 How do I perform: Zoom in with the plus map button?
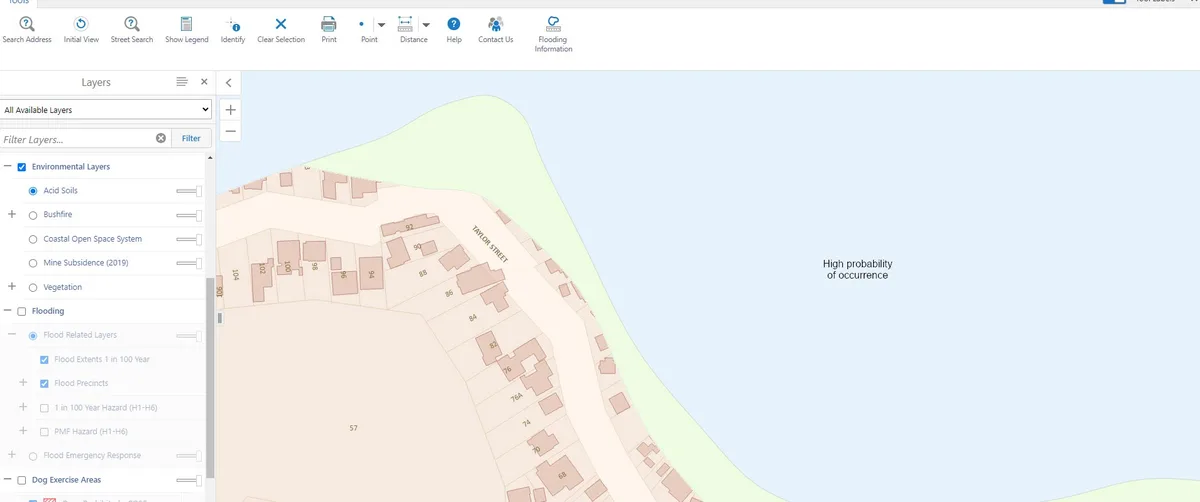[x=231, y=110]
